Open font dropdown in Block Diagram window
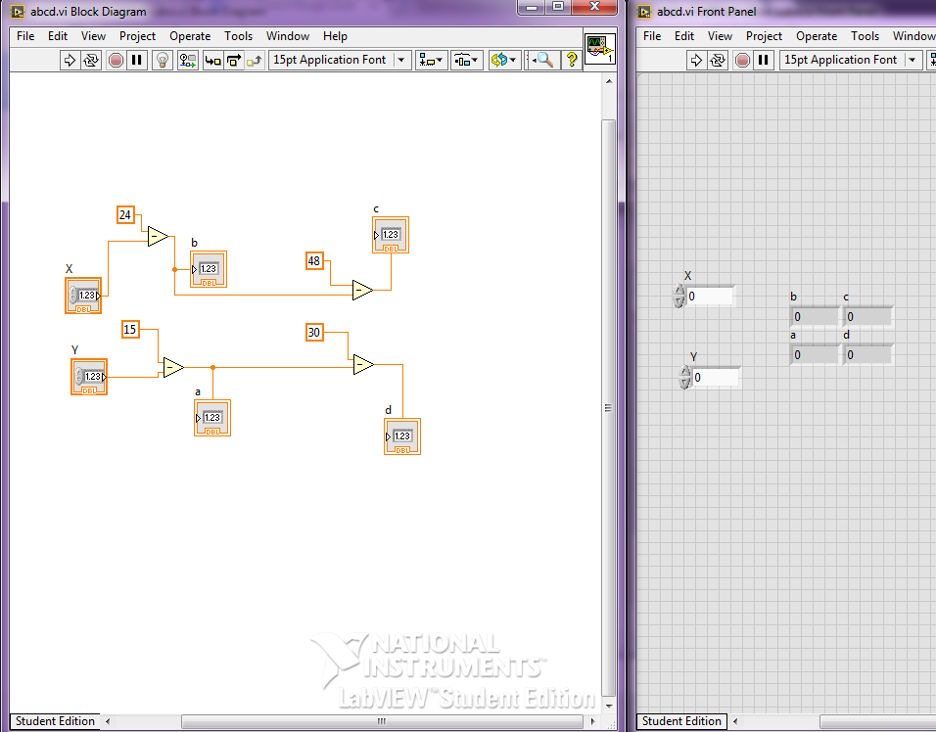This screenshot has height=732, width=936. [x=340, y=60]
